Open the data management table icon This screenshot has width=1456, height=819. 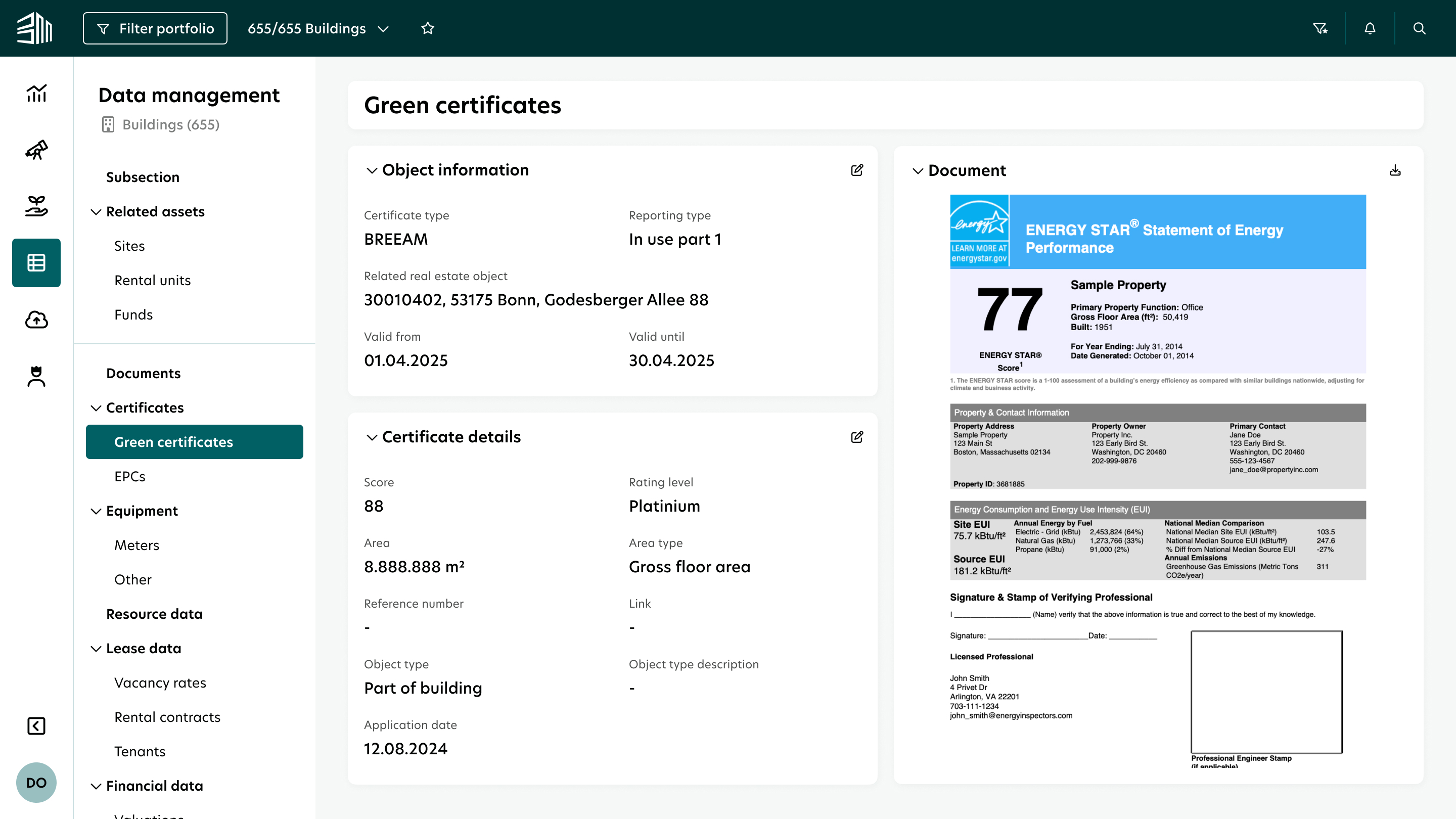click(36, 263)
